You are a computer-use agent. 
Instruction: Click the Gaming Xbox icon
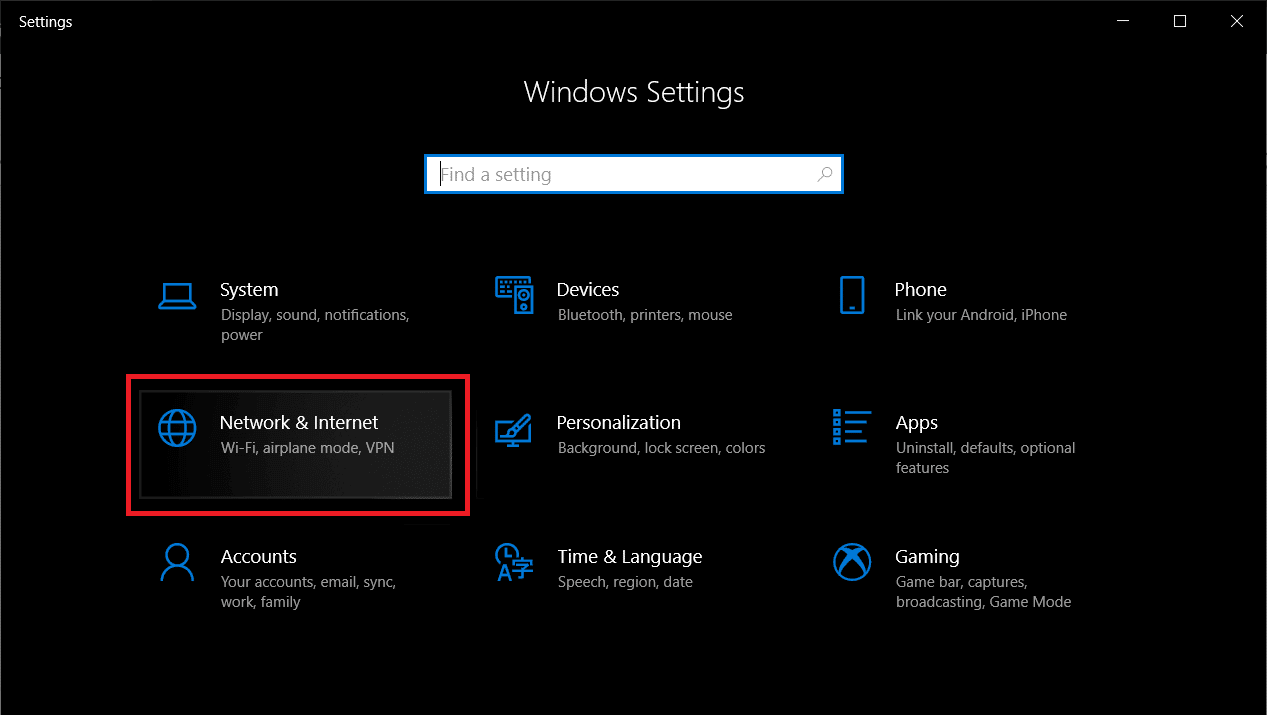coord(852,563)
